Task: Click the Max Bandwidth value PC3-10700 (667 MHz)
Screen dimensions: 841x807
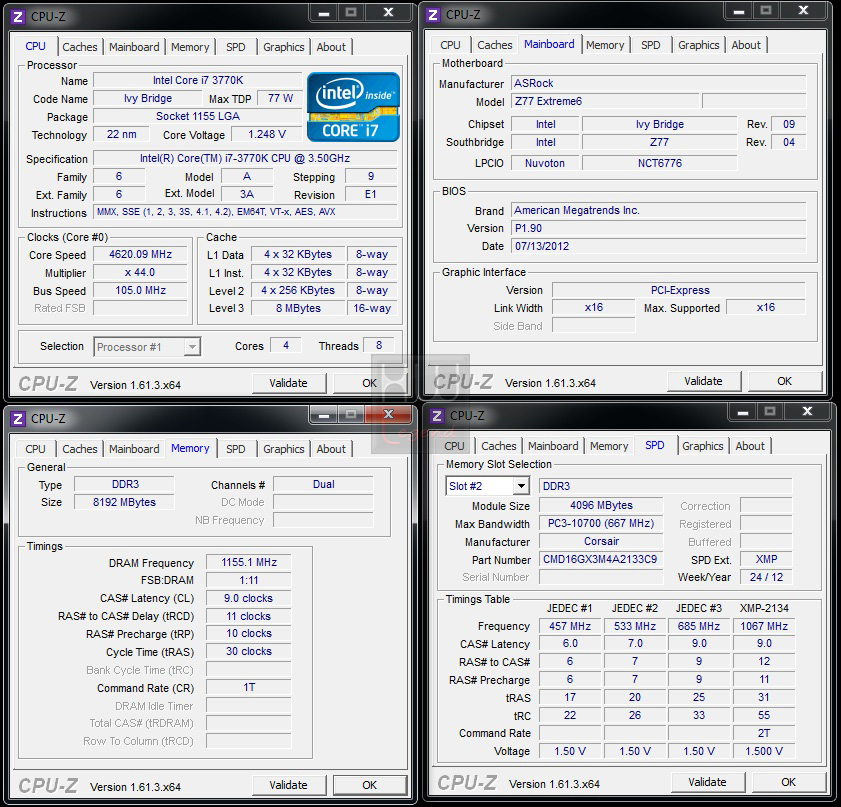Action: click(x=601, y=524)
